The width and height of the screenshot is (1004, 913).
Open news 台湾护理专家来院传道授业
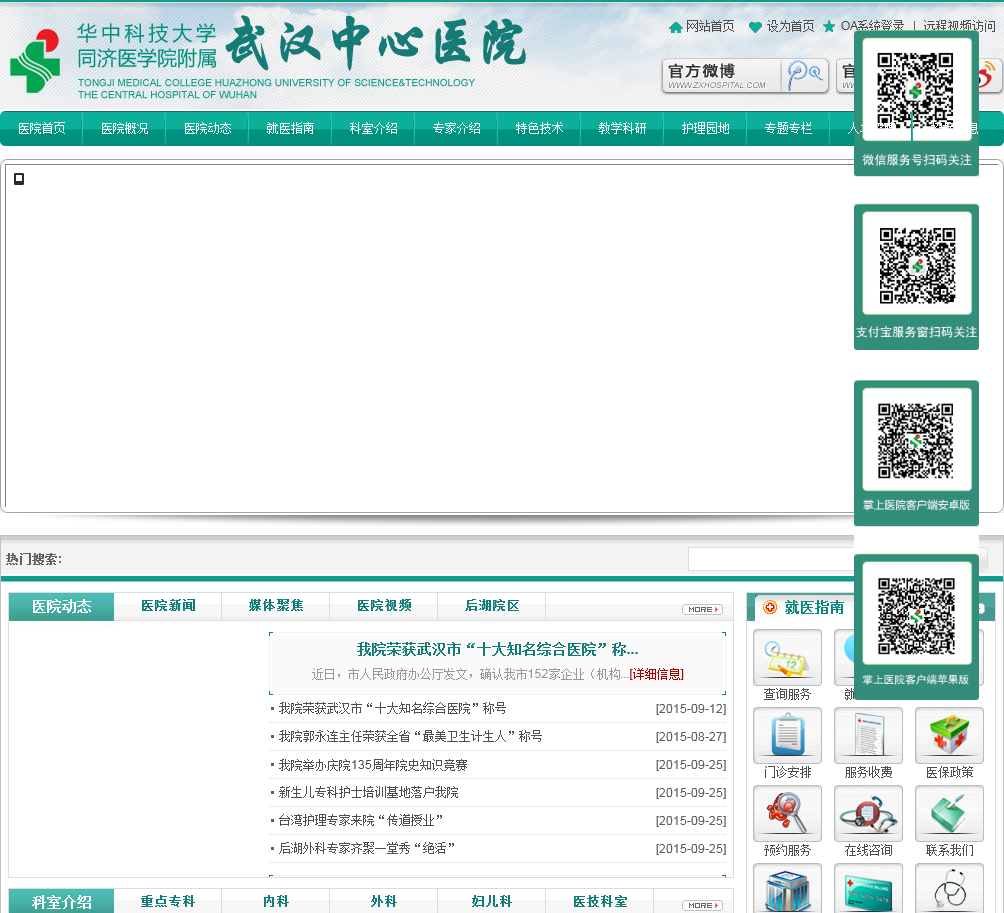(361, 820)
